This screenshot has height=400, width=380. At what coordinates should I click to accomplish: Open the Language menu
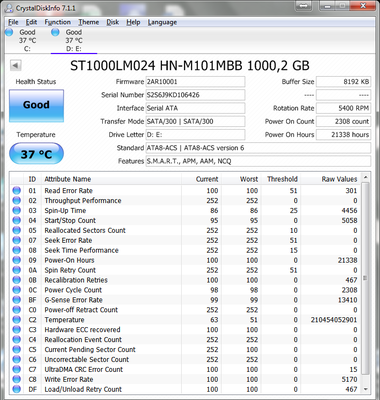coord(162,22)
